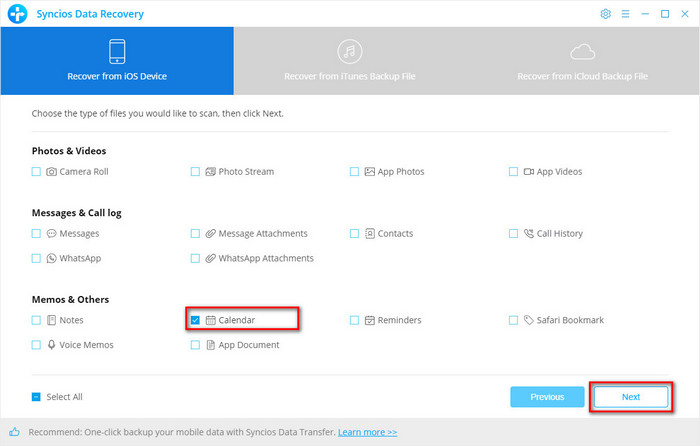Screen dimensions: 700x446
Task: Select the App Videos checkbox
Action: pyautogui.click(x=513, y=172)
